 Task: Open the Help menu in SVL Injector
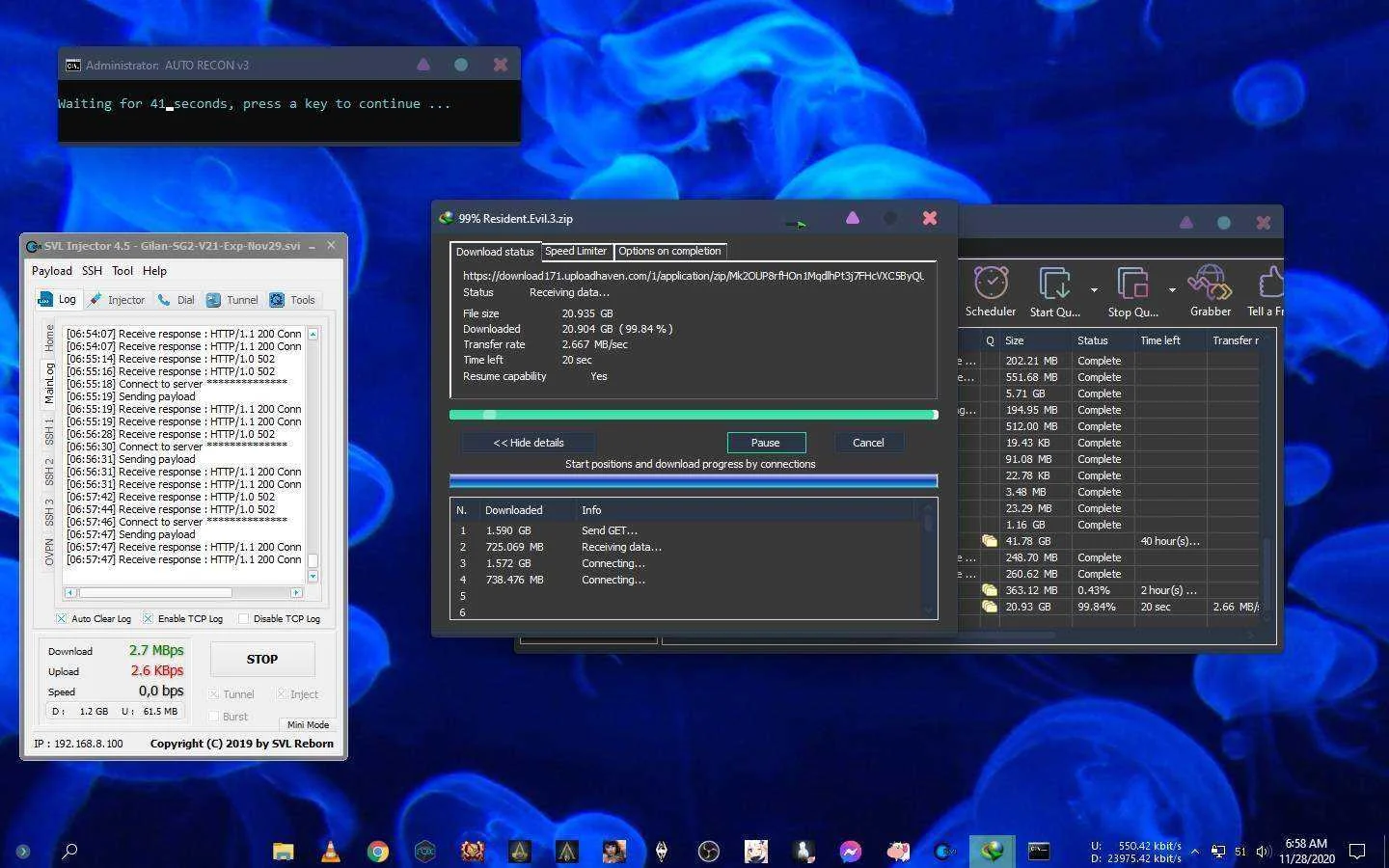154,271
